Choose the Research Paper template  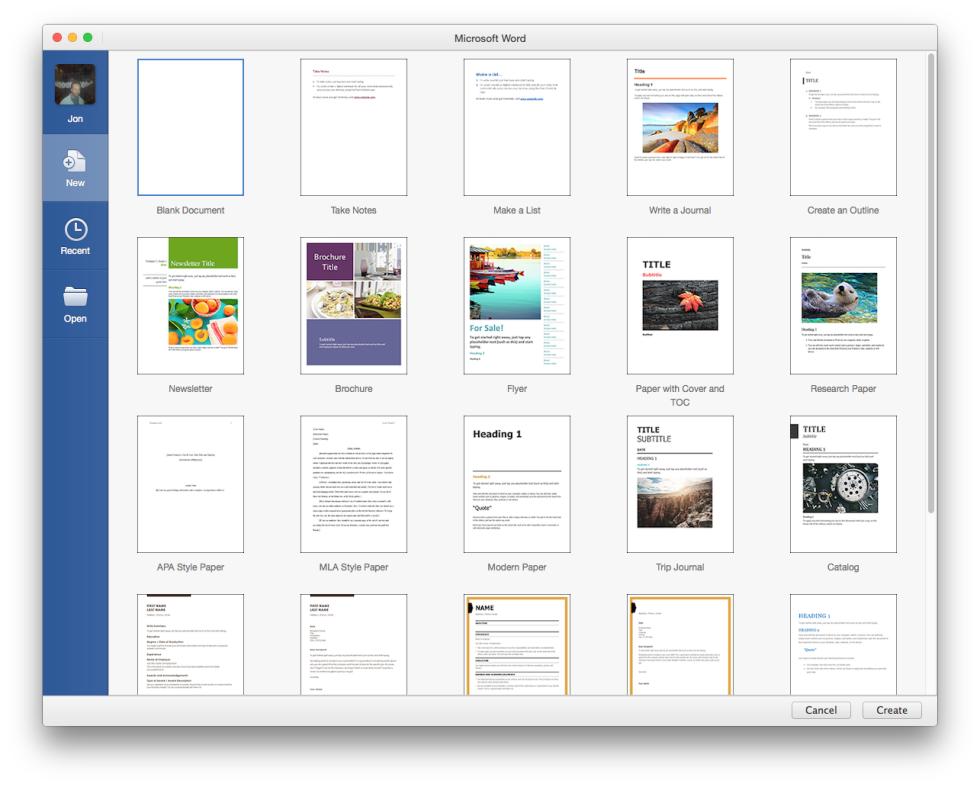coord(843,305)
